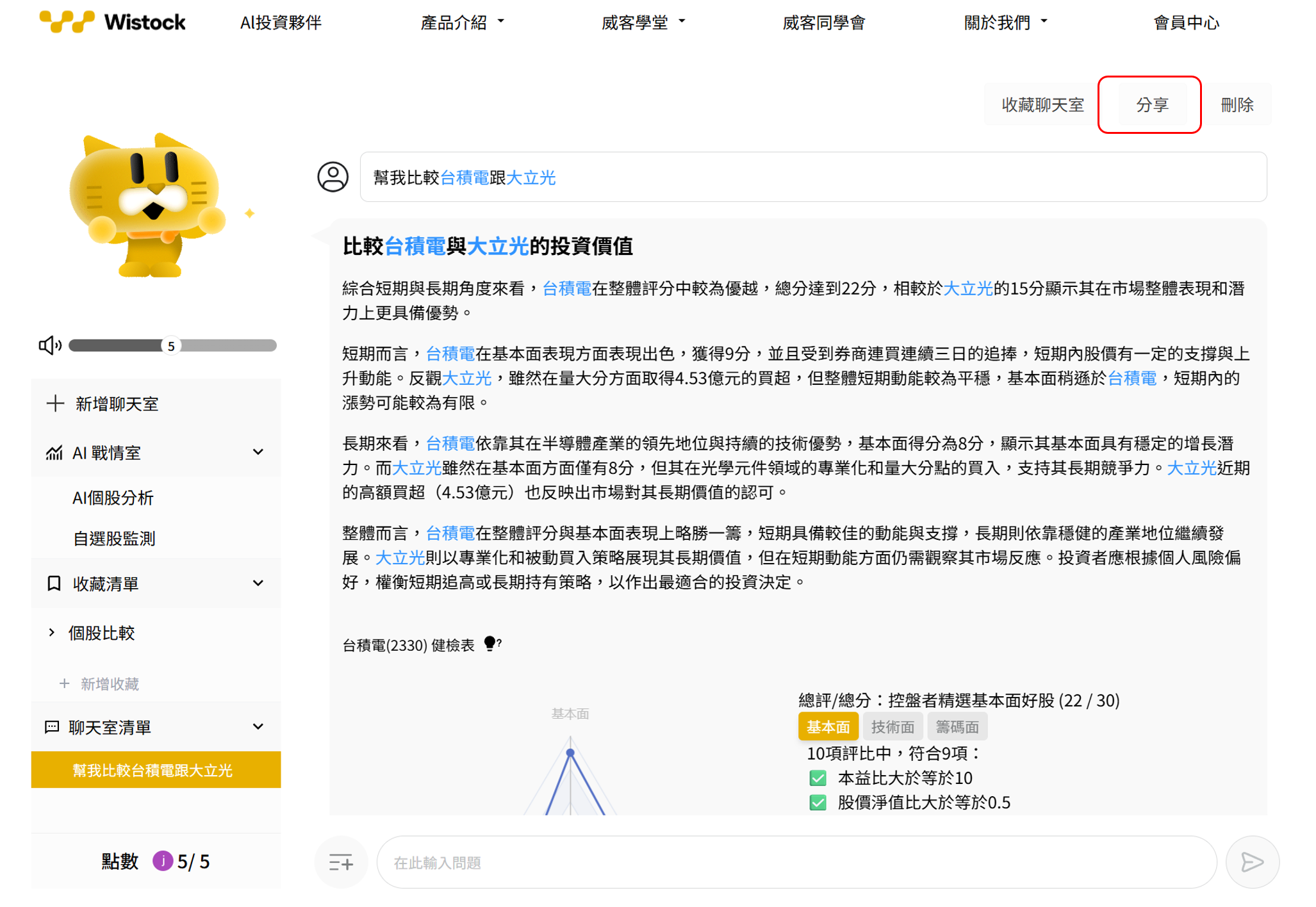
Task: Collapse the 收藏清單 section
Action: 258,584
